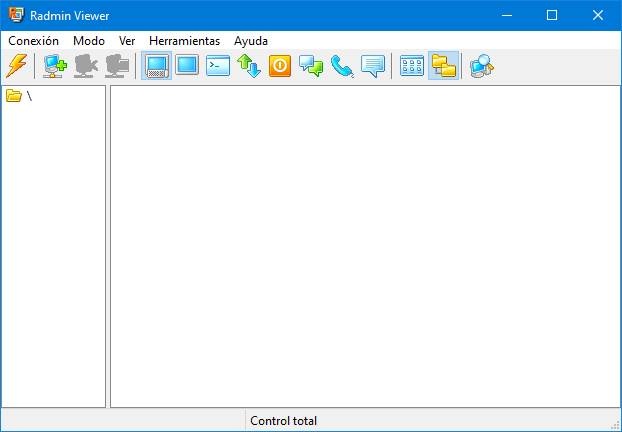Select the Send Message speech bubble icon
Screen dimensions: 622x432
pos(373,66)
